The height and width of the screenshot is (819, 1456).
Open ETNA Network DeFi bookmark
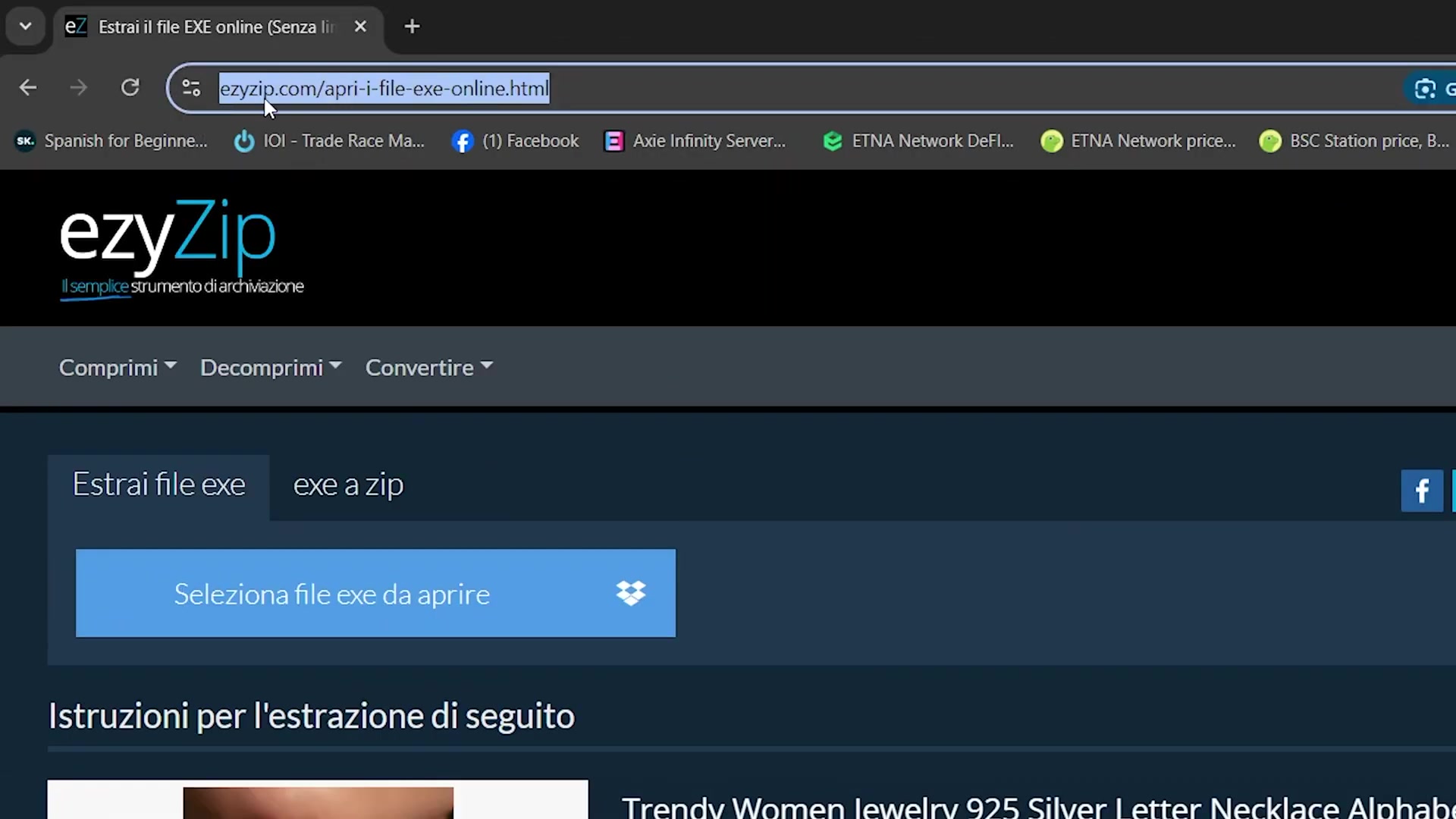919,141
